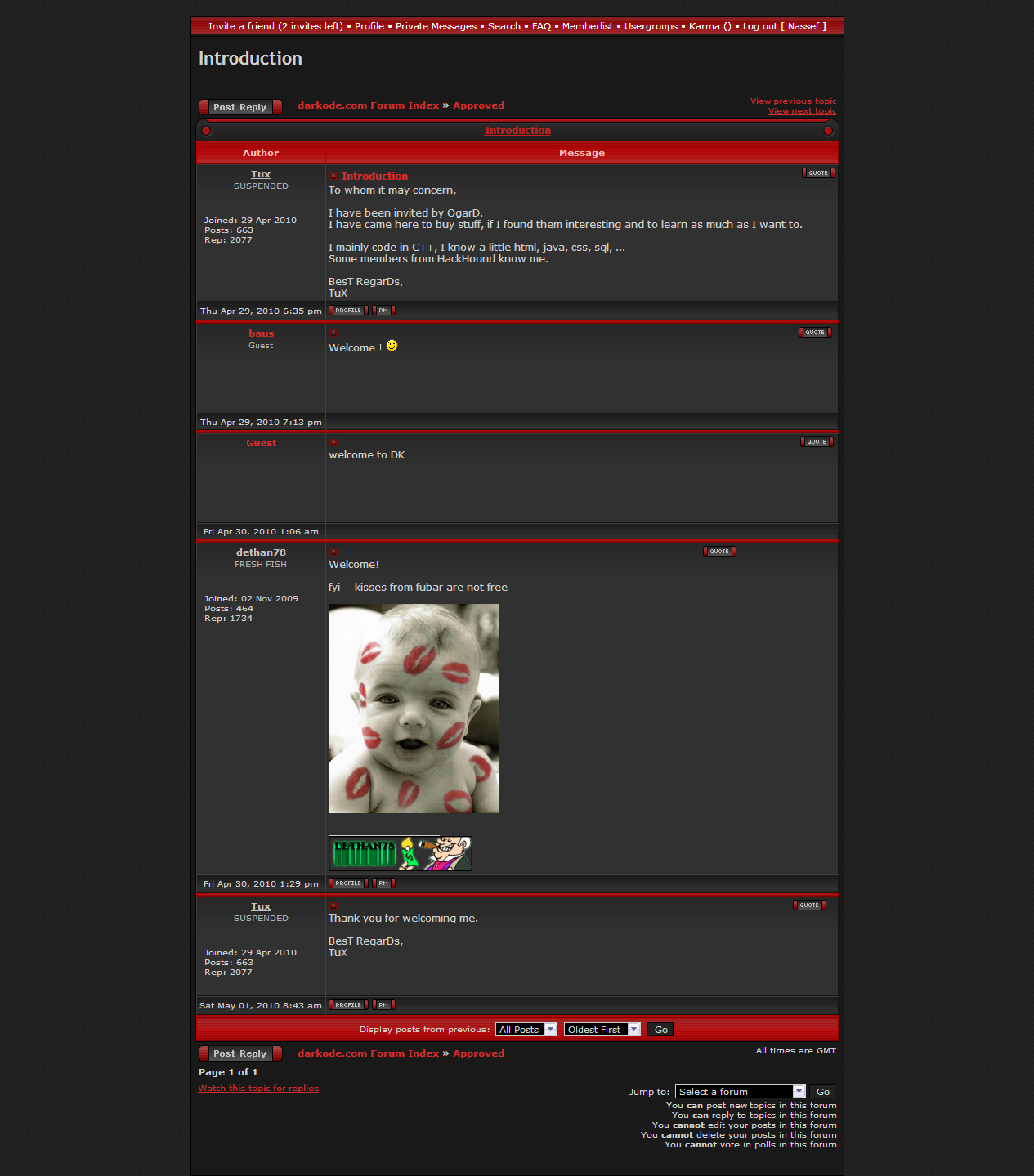
Task: Open dethan78 author profile link
Action: tap(261, 552)
